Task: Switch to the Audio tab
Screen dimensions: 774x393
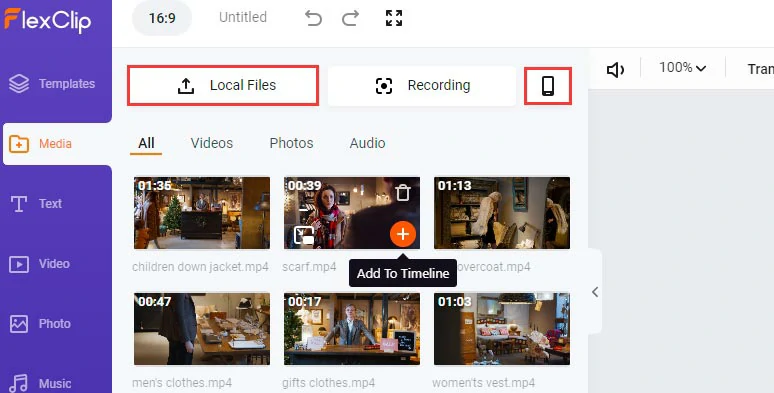Action: 367,143
